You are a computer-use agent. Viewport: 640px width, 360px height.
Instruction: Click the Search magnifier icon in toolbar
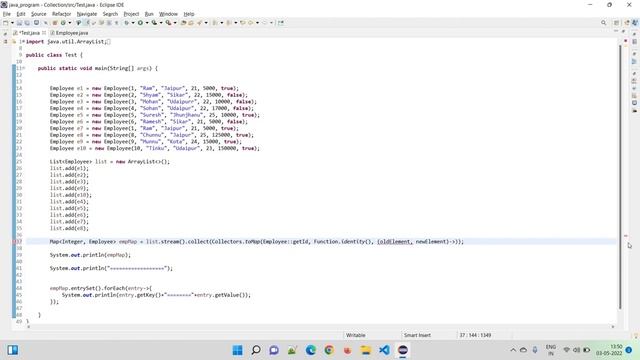[603, 23]
